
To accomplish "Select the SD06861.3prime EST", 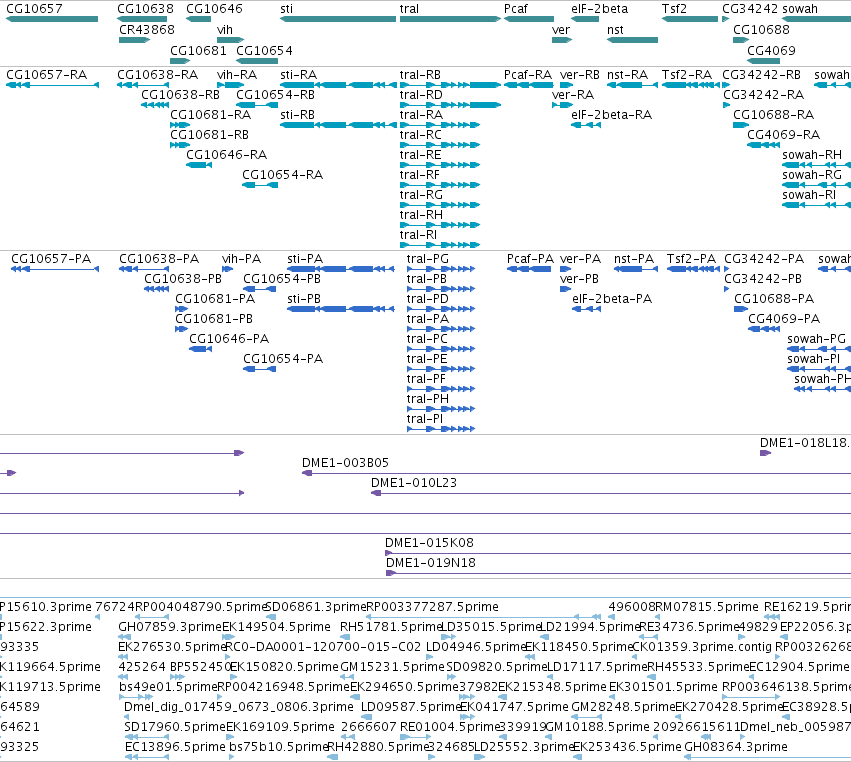I will [271, 617].
